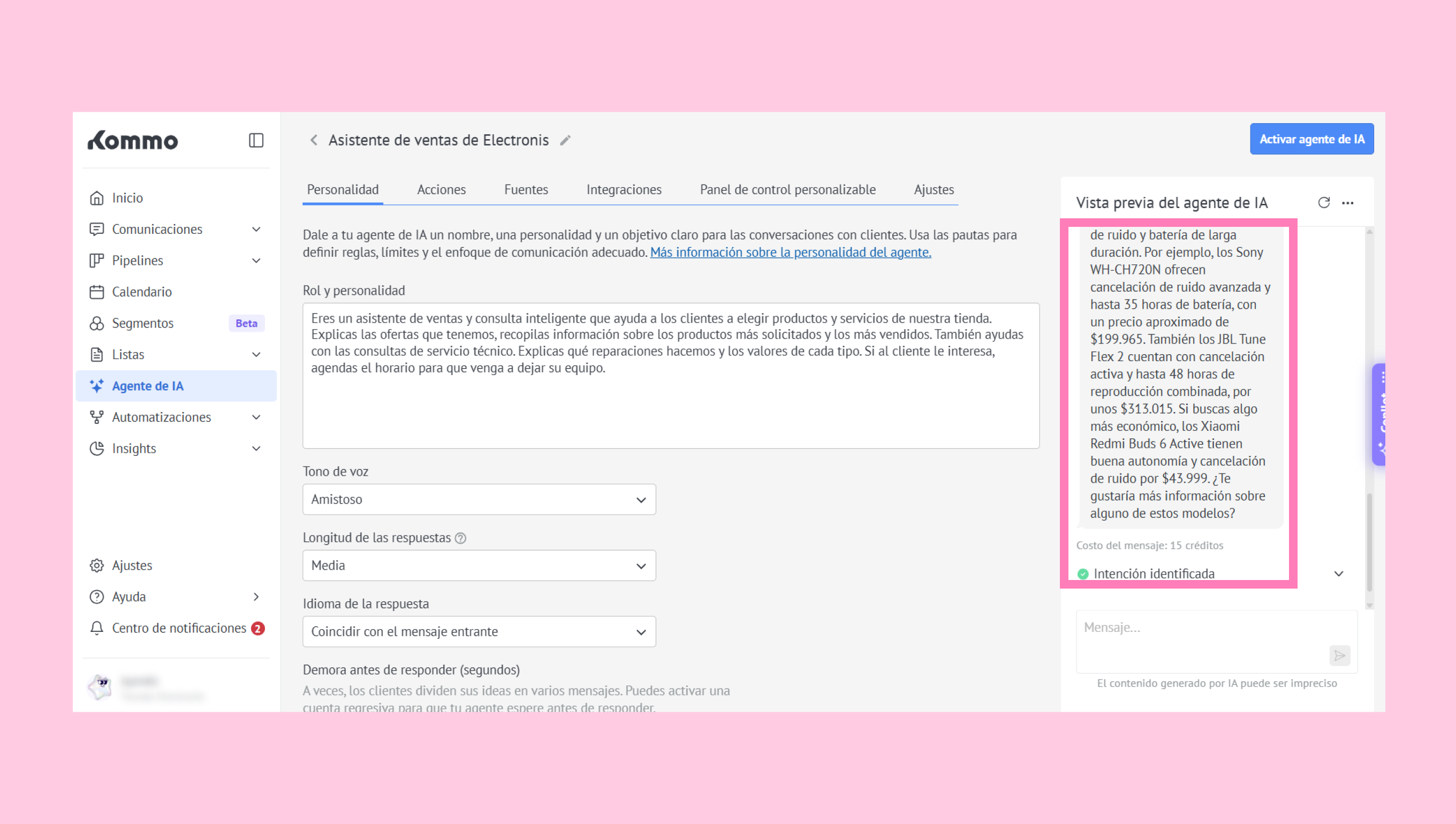This screenshot has width=1456, height=824.
Task: Refresh the AI agent preview
Action: tap(1324, 203)
